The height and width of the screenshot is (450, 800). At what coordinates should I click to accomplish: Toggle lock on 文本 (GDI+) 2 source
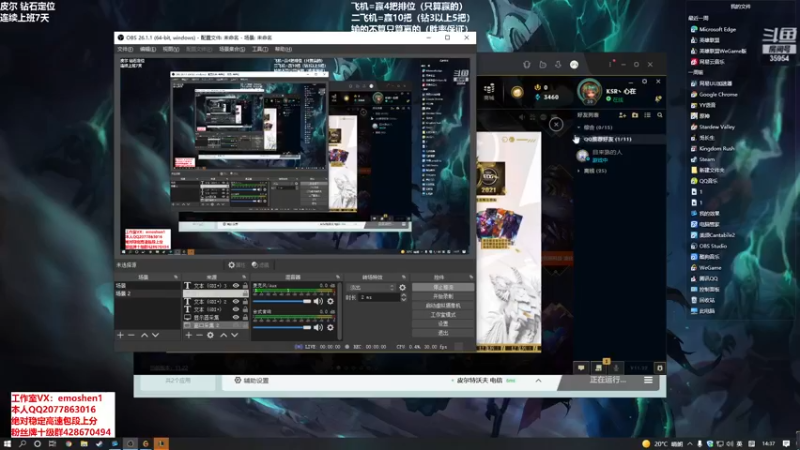[245, 302]
